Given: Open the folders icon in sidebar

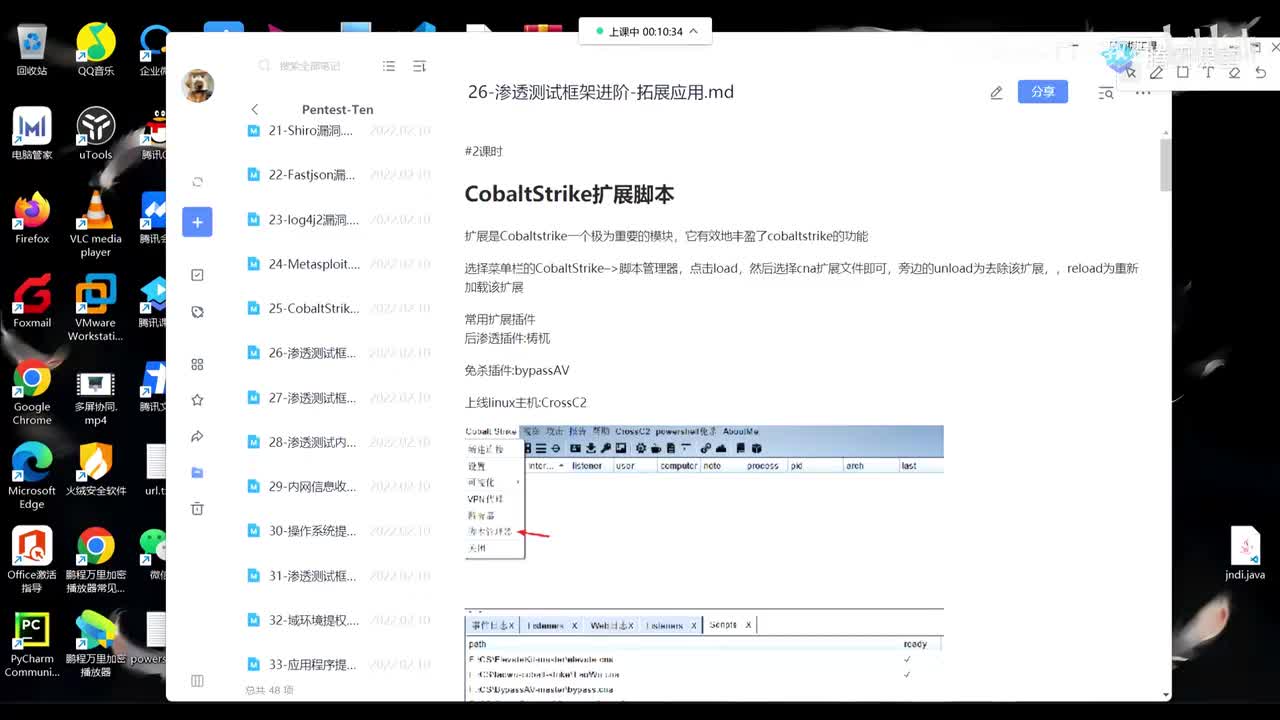Looking at the screenshot, I should tap(197, 472).
